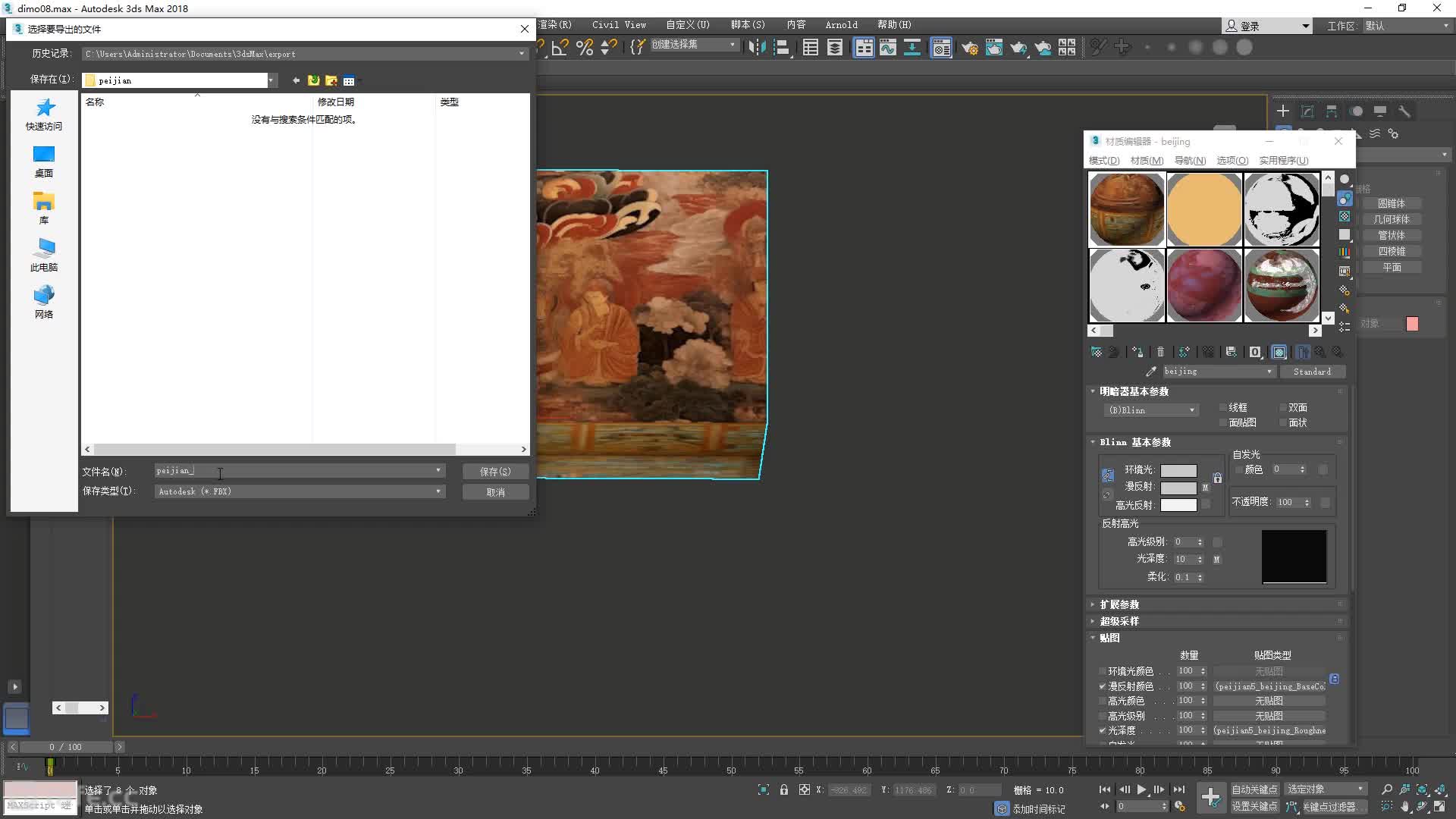Open the Arnold menu

click(x=841, y=25)
